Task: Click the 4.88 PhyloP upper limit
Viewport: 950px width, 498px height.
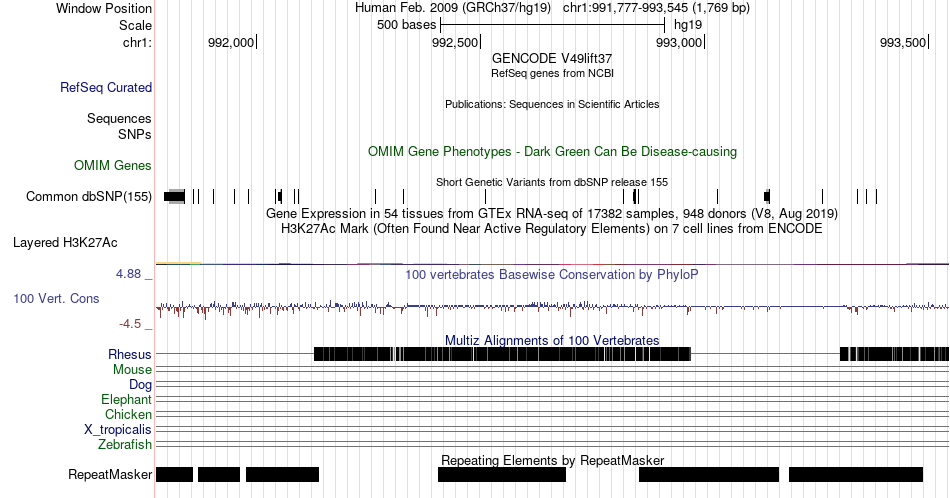Action: point(128,274)
